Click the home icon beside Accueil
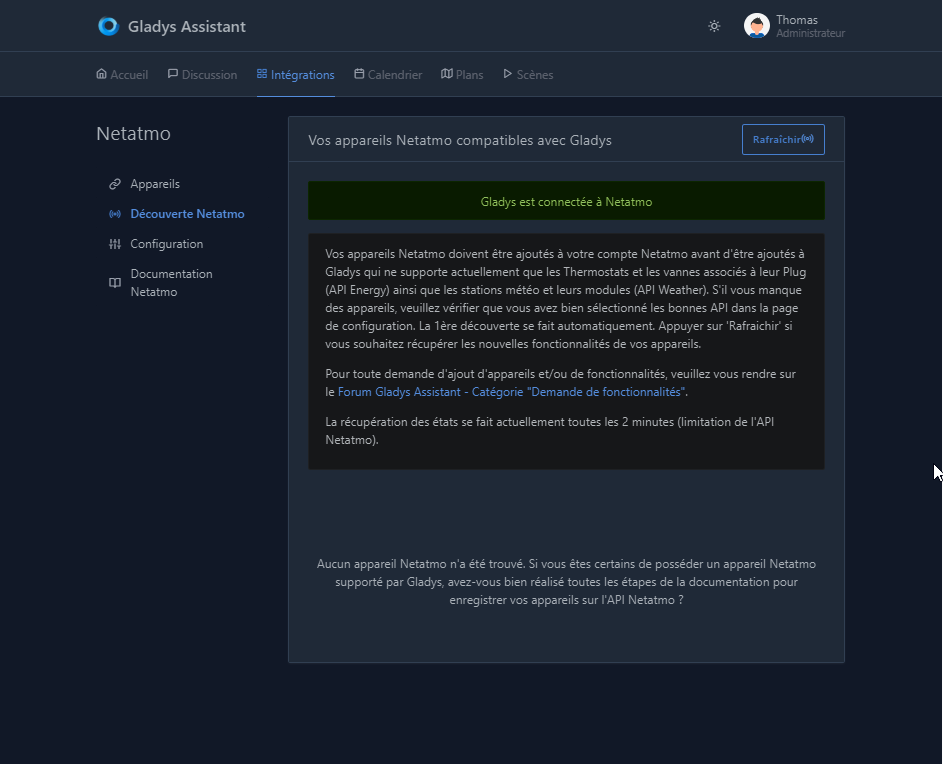The width and height of the screenshot is (943, 764). tap(101, 73)
